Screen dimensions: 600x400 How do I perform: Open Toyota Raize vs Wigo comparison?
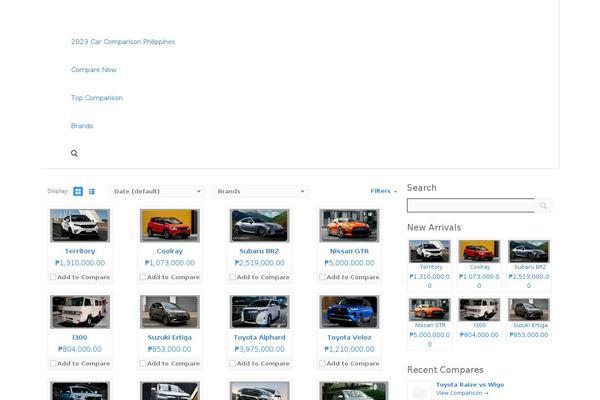470,385
